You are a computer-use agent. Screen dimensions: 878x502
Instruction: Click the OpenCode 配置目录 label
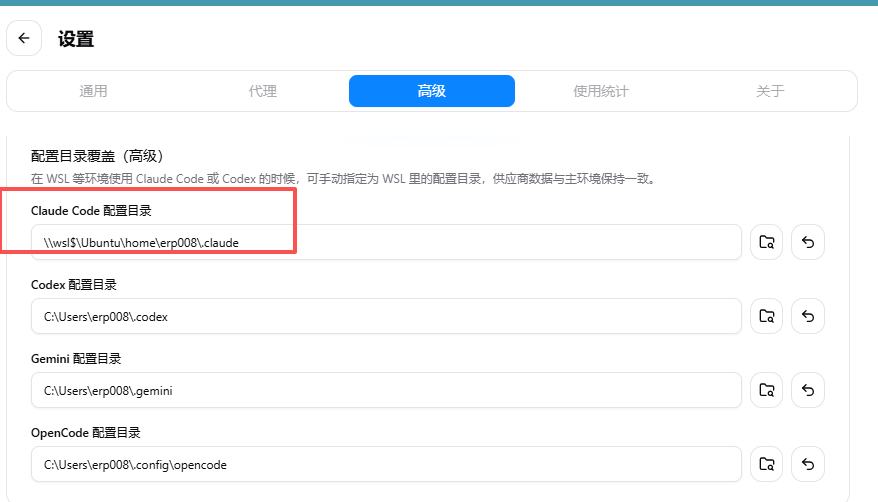pyautogui.click(x=86, y=433)
